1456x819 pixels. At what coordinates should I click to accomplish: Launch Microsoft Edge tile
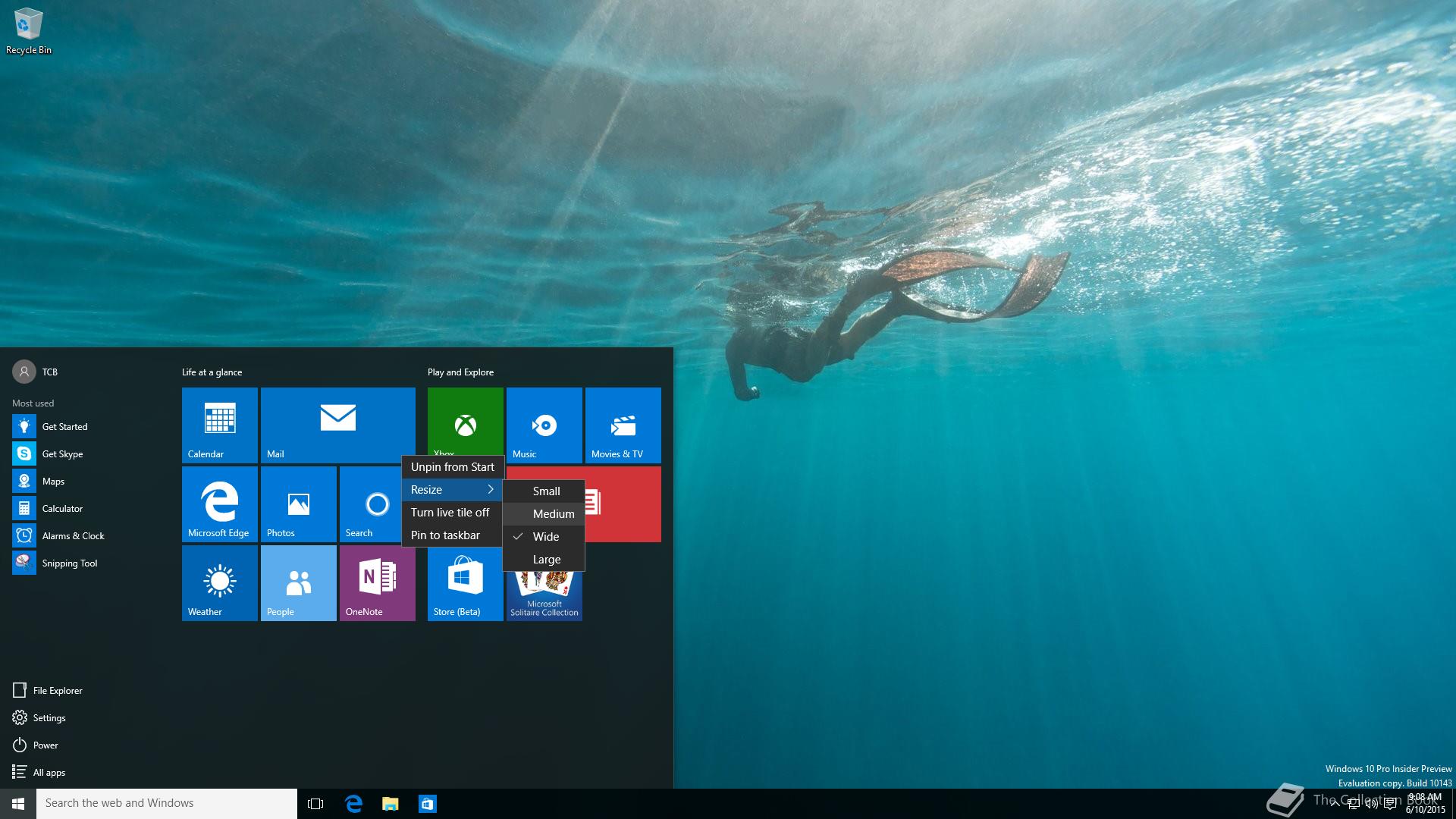pos(220,504)
